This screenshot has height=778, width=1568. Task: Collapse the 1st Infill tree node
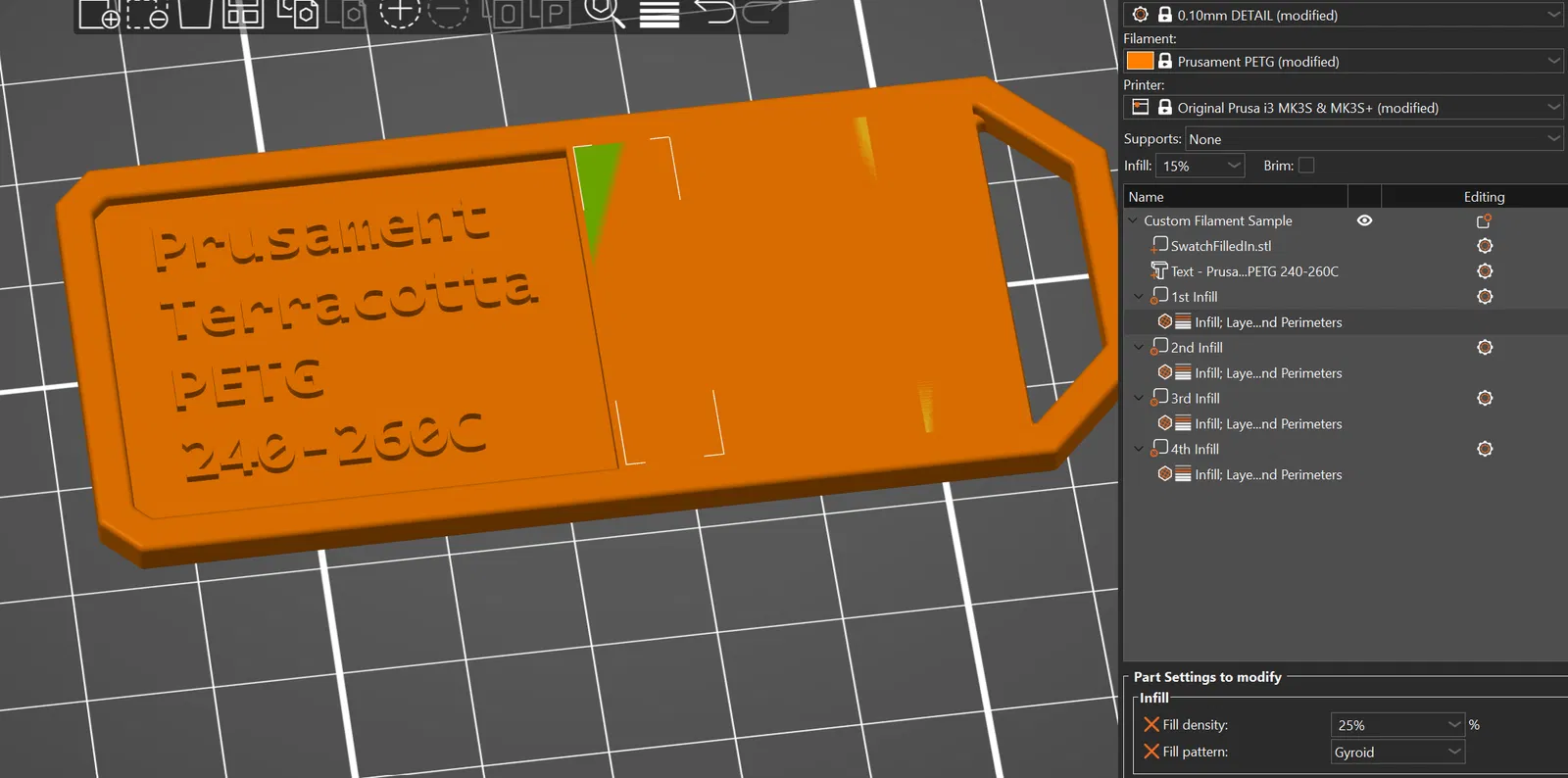click(x=1138, y=296)
